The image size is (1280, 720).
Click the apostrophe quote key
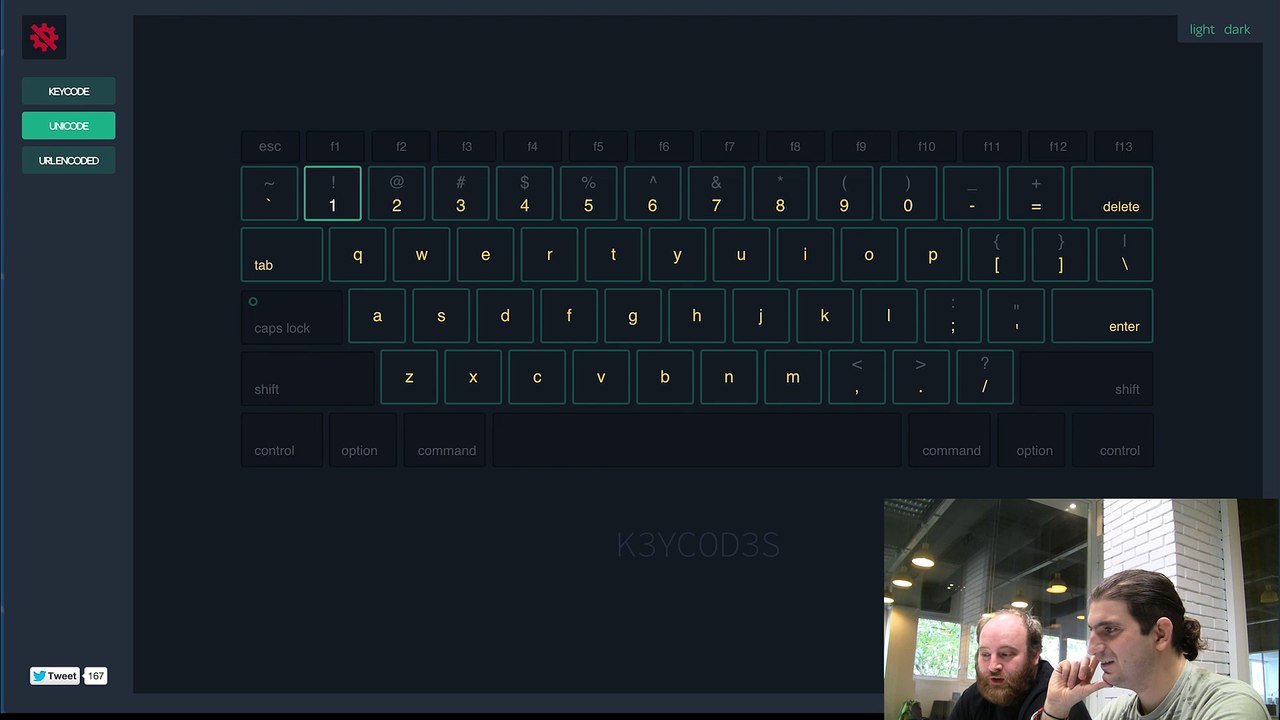[1016, 316]
